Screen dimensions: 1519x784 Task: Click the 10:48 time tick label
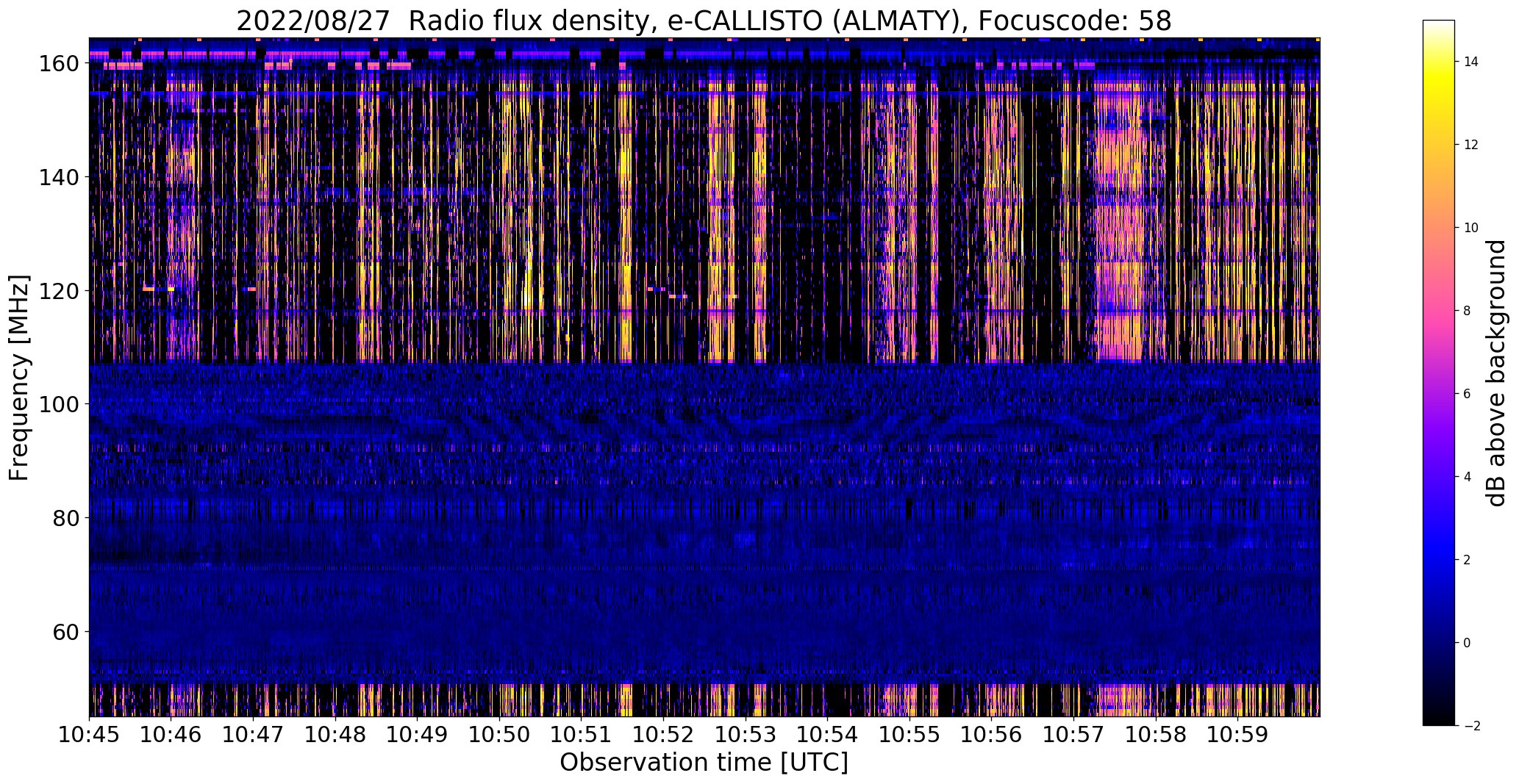335,734
